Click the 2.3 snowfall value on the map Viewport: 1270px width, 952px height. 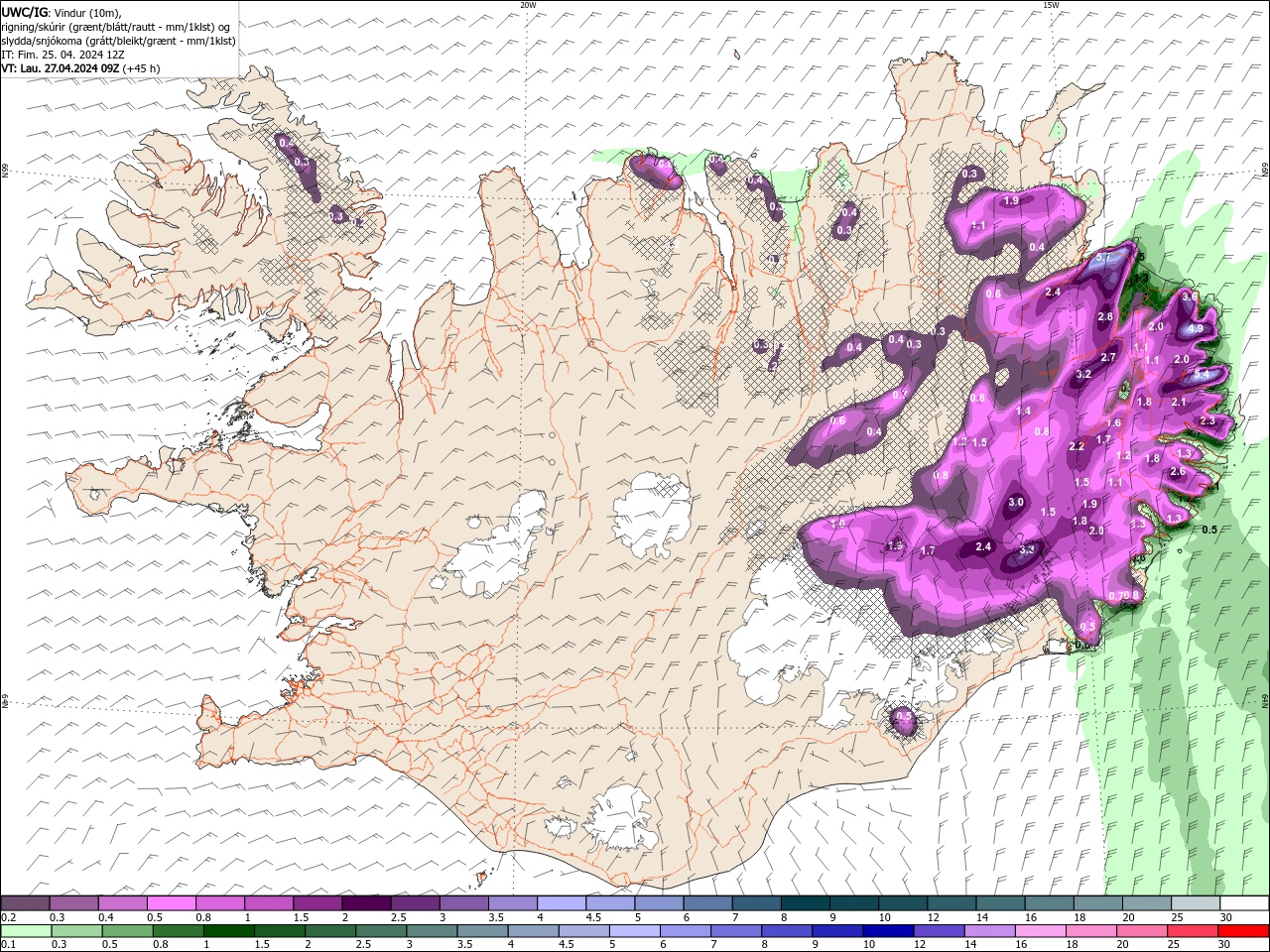pos(1207,420)
